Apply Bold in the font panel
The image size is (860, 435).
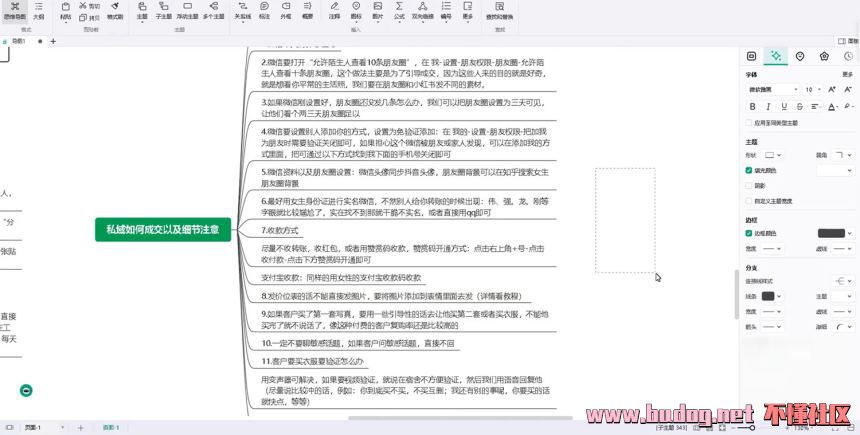point(752,106)
